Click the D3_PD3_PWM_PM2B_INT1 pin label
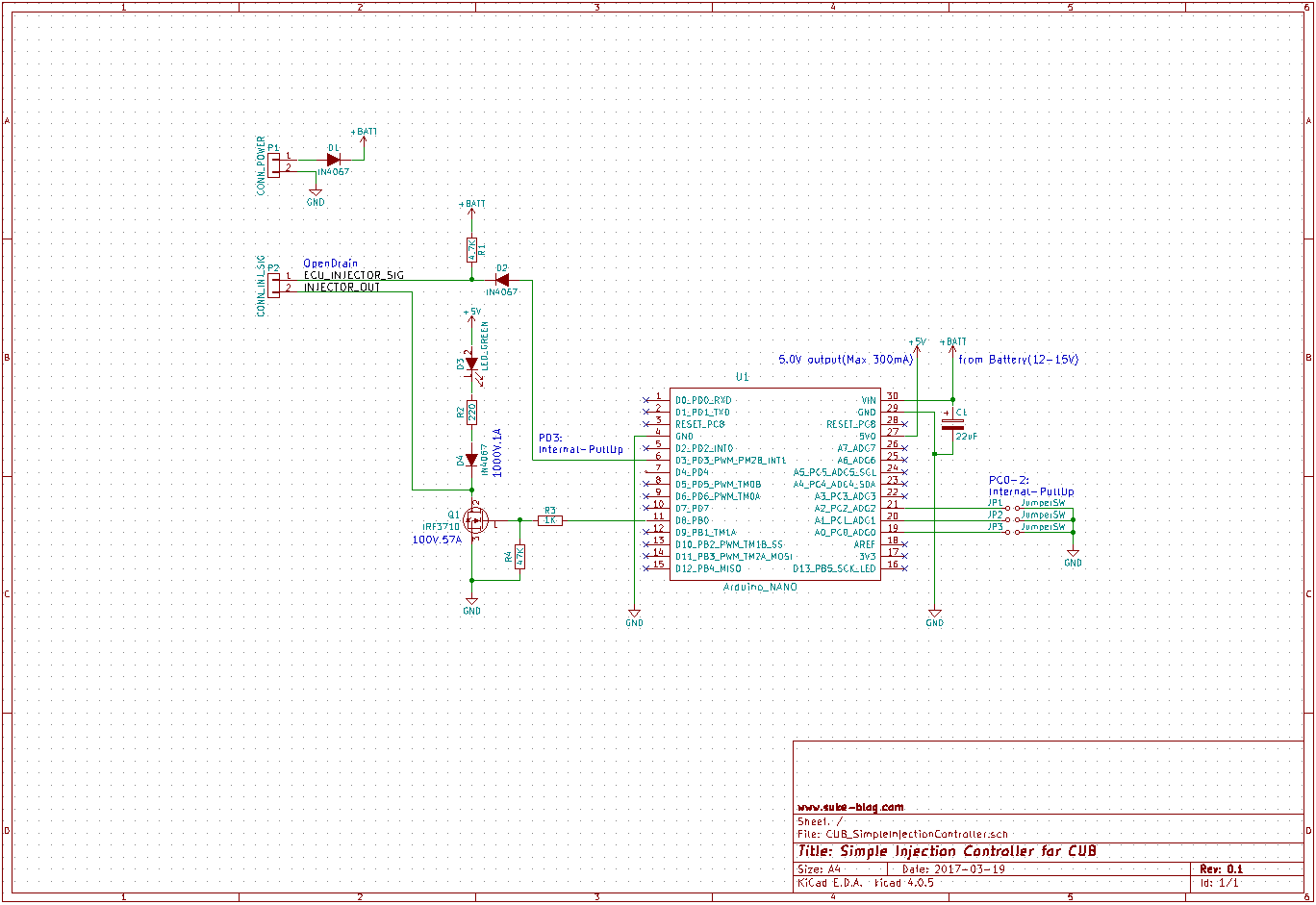The height and width of the screenshot is (905, 1316). pos(730,461)
